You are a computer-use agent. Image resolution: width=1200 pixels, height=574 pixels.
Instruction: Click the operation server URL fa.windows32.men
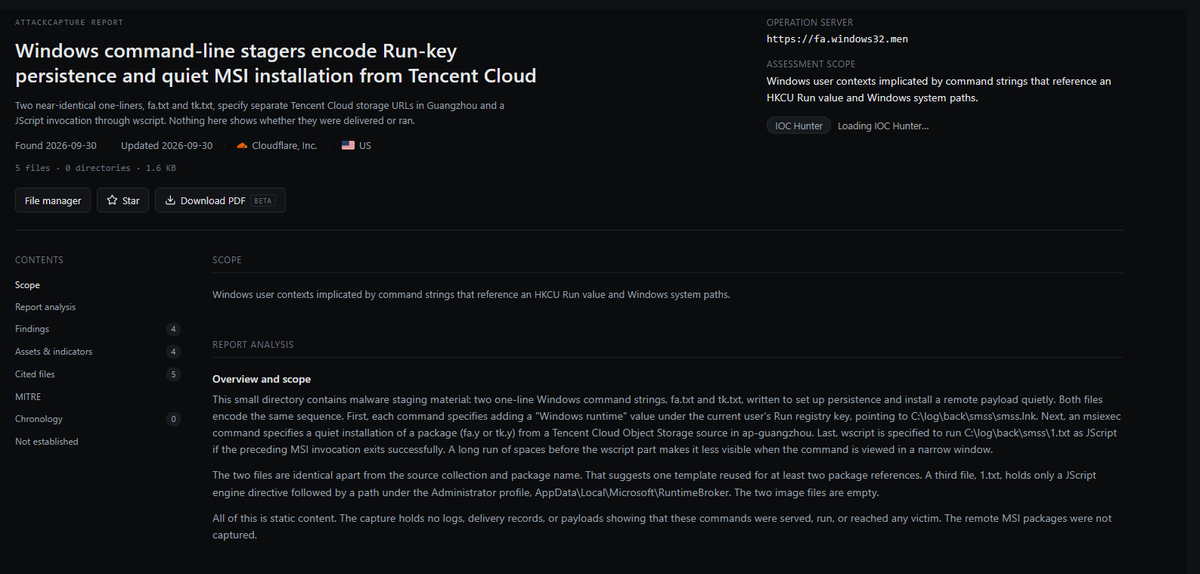click(837, 39)
